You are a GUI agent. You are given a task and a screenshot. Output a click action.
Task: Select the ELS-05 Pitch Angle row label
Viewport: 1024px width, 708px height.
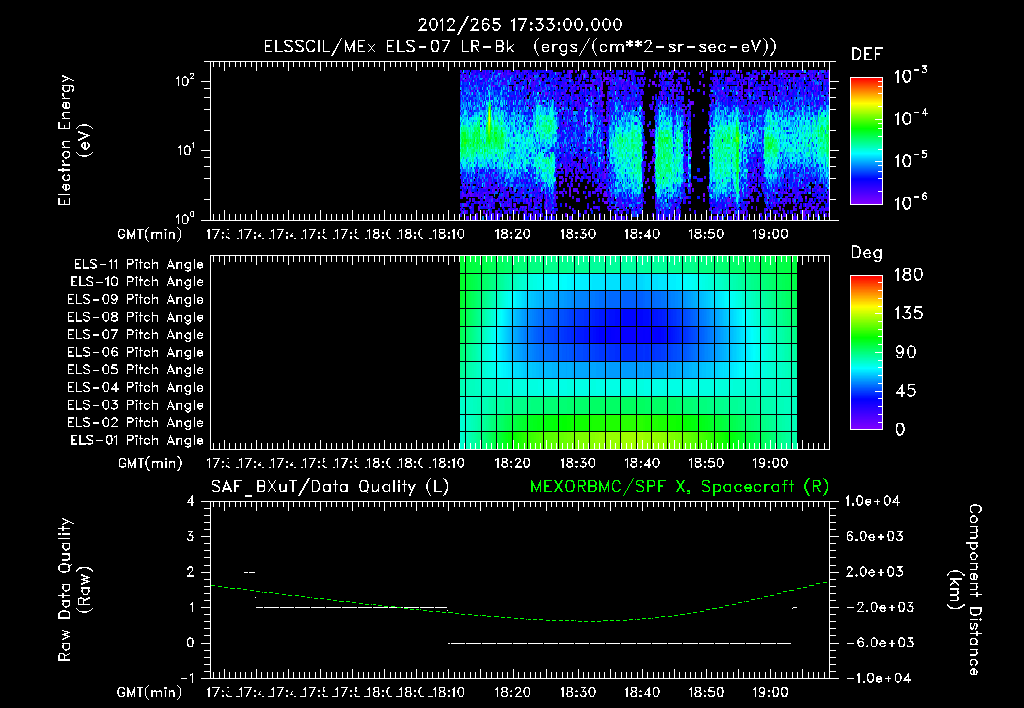[136, 370]
